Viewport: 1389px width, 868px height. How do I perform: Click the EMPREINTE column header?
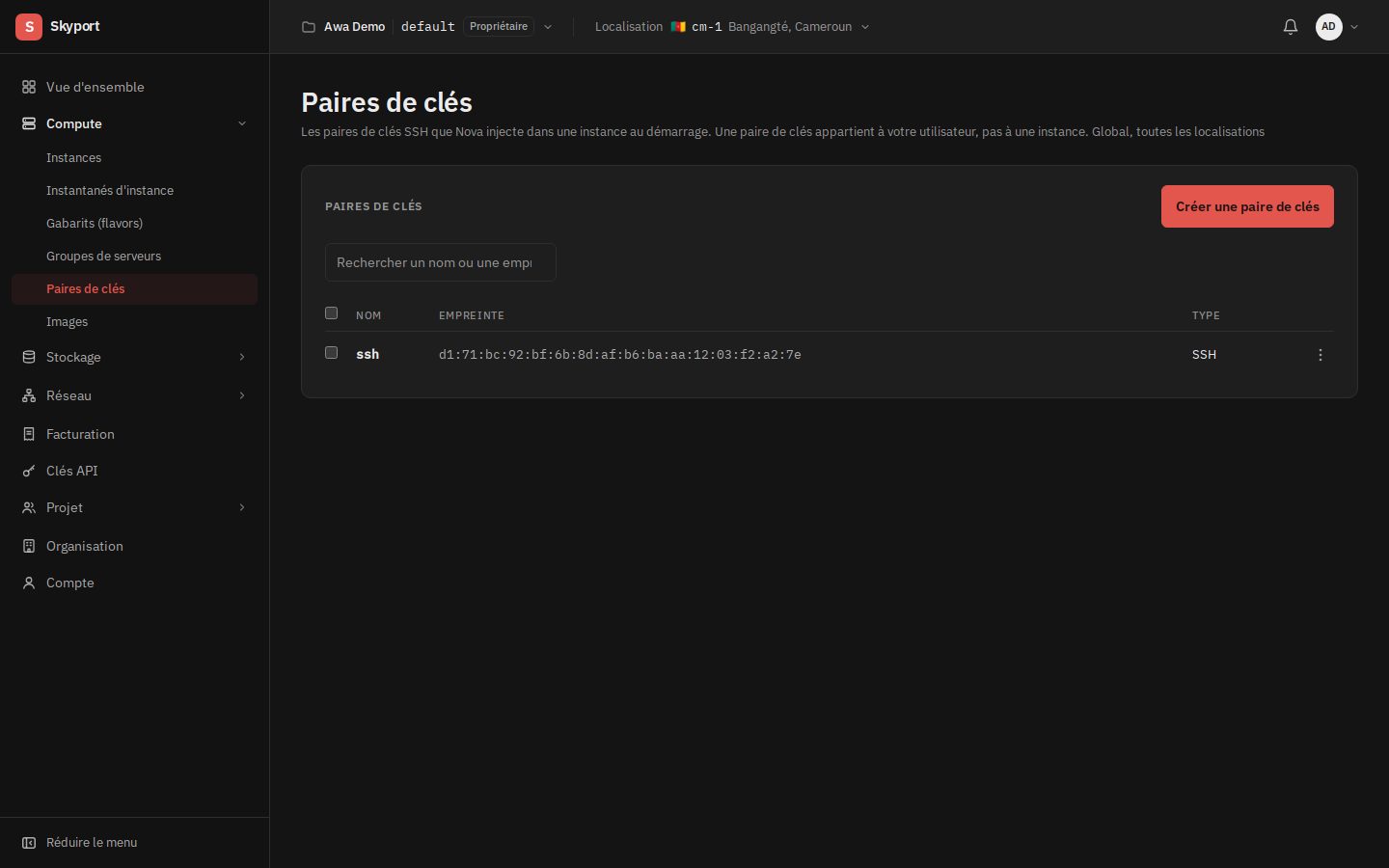(x=472, y=315)
